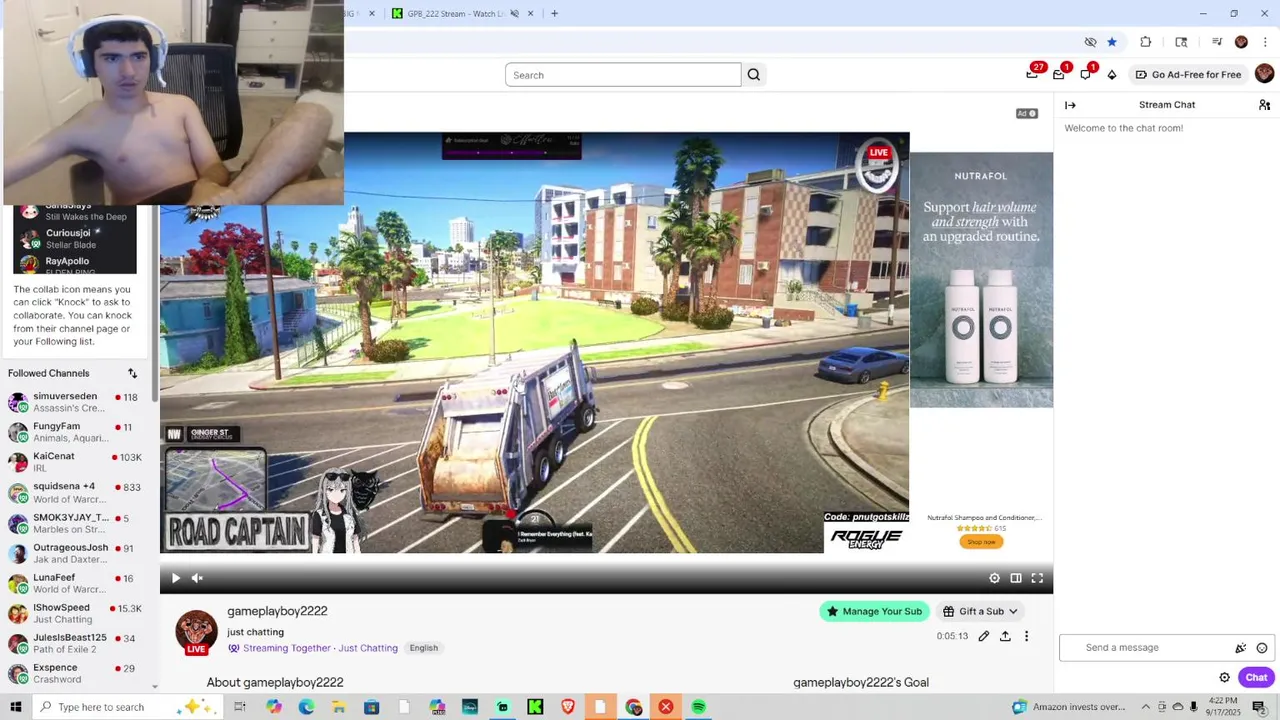Click the purple Chat send button

(1256, 678)
